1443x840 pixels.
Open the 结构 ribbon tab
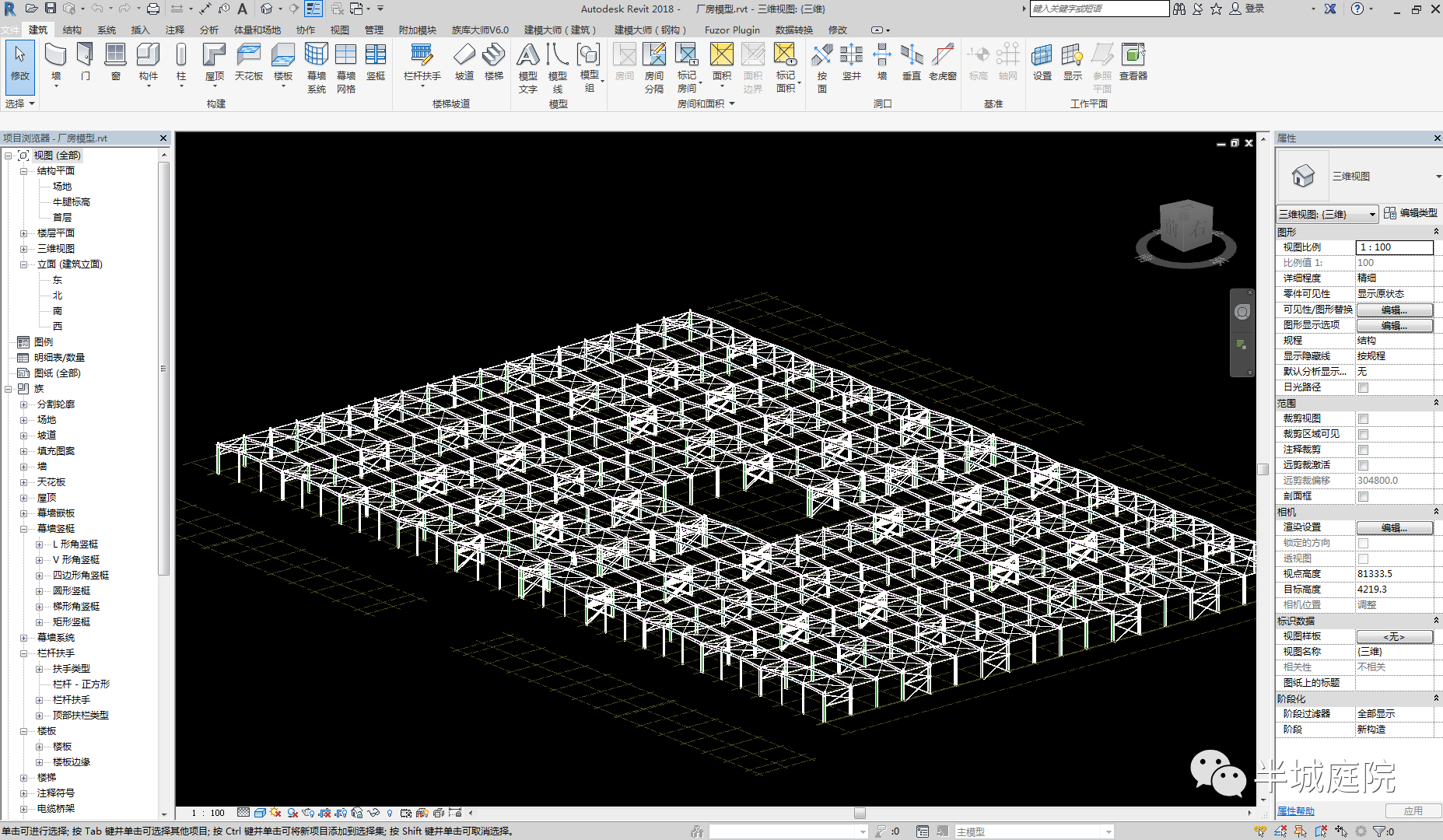72,30
